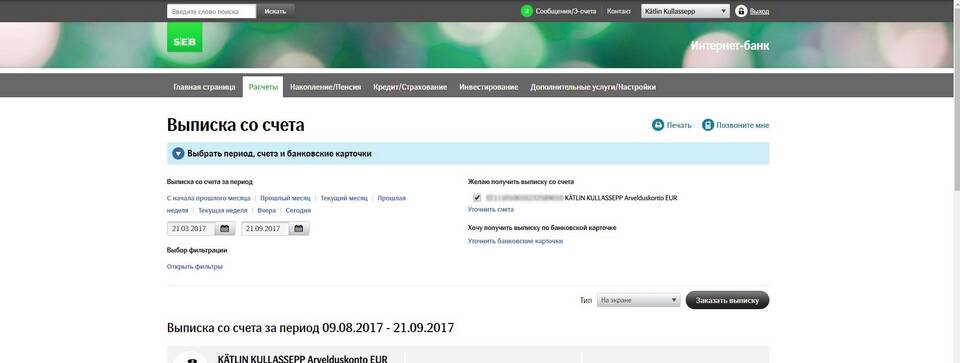Select the Прошлый месяц period link
Image resolution: width=960 pixels, height=363 pixels.
coord(285,198)
